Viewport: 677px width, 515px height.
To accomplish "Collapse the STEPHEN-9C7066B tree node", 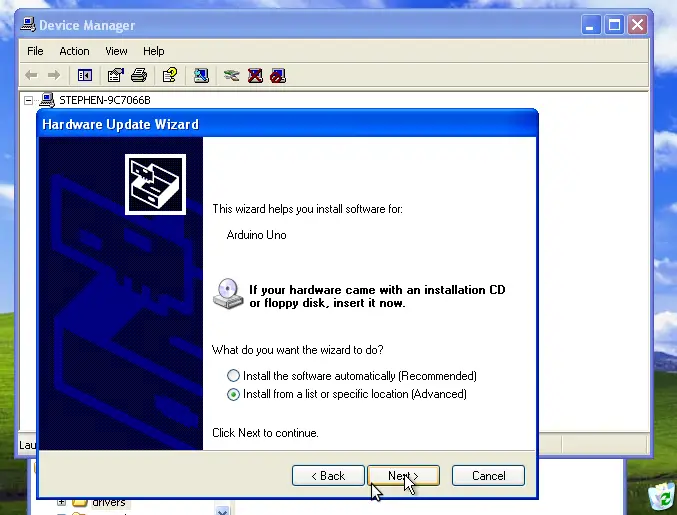I will tap(28, 101).
